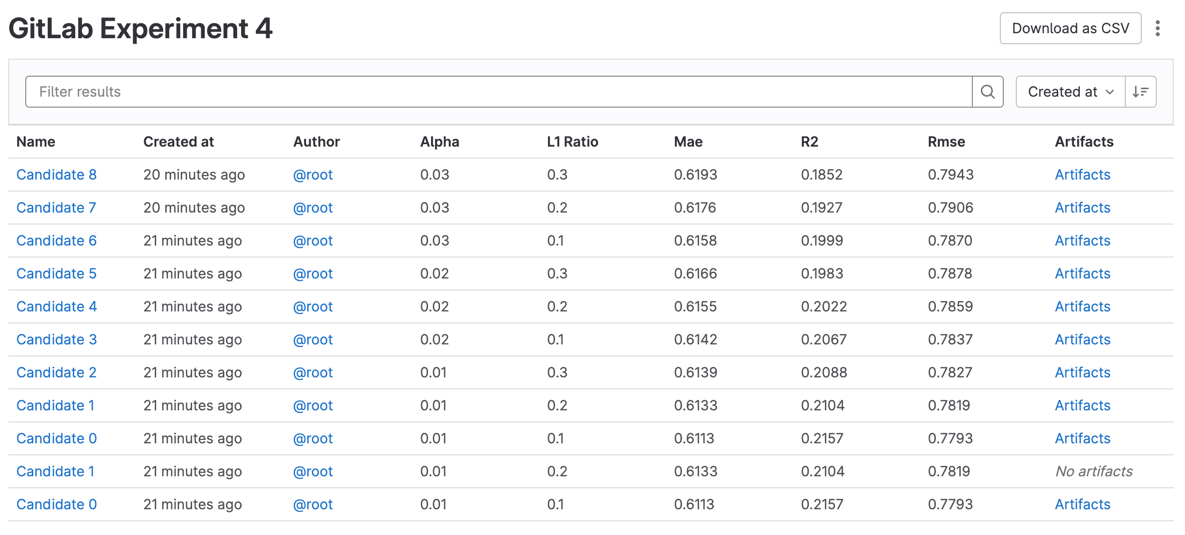Open Candidate 4 from the list
1185x535 pixels.
pyautogui.click(x=57, y=307)
